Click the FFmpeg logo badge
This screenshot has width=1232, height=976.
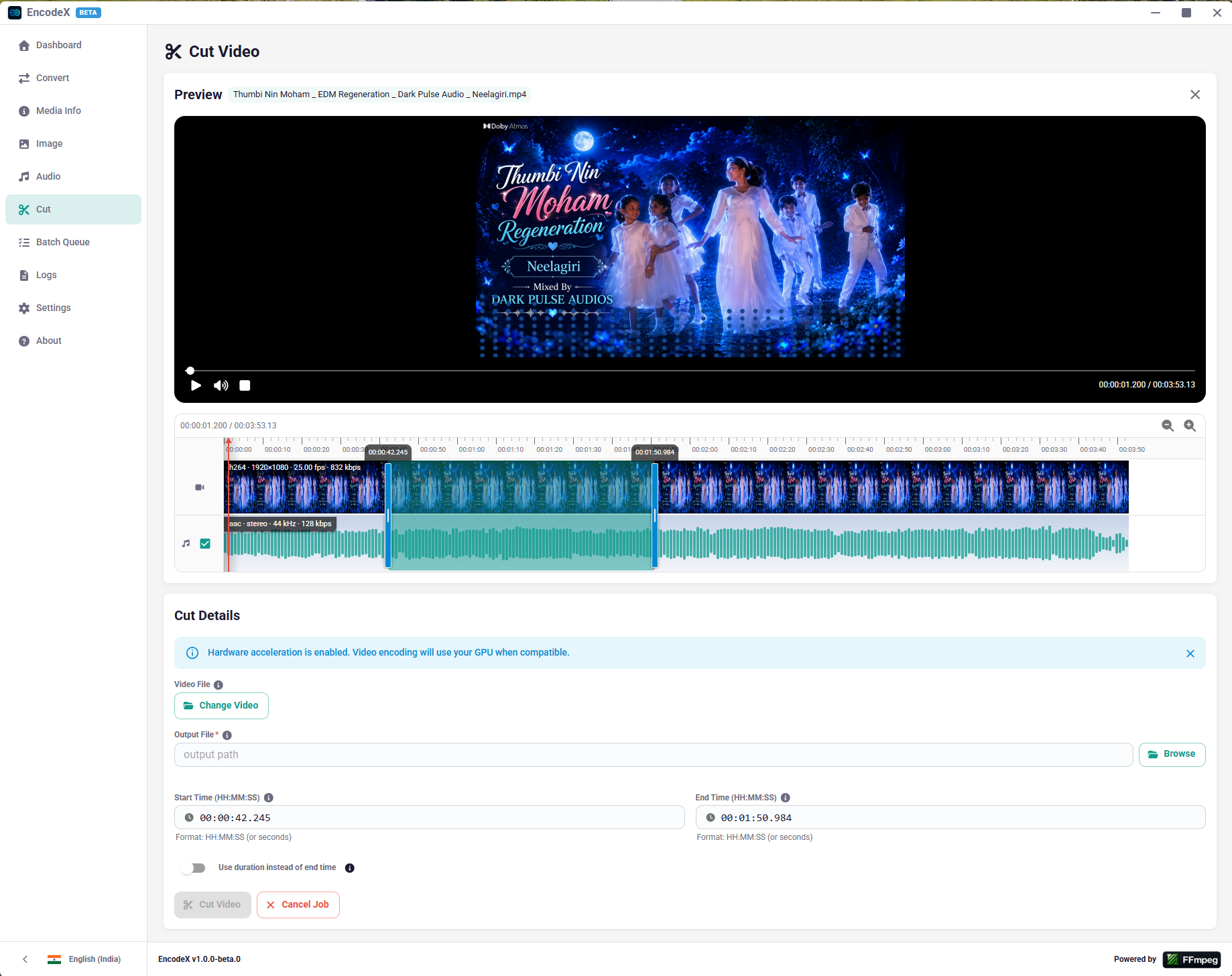pos(1192,959)
